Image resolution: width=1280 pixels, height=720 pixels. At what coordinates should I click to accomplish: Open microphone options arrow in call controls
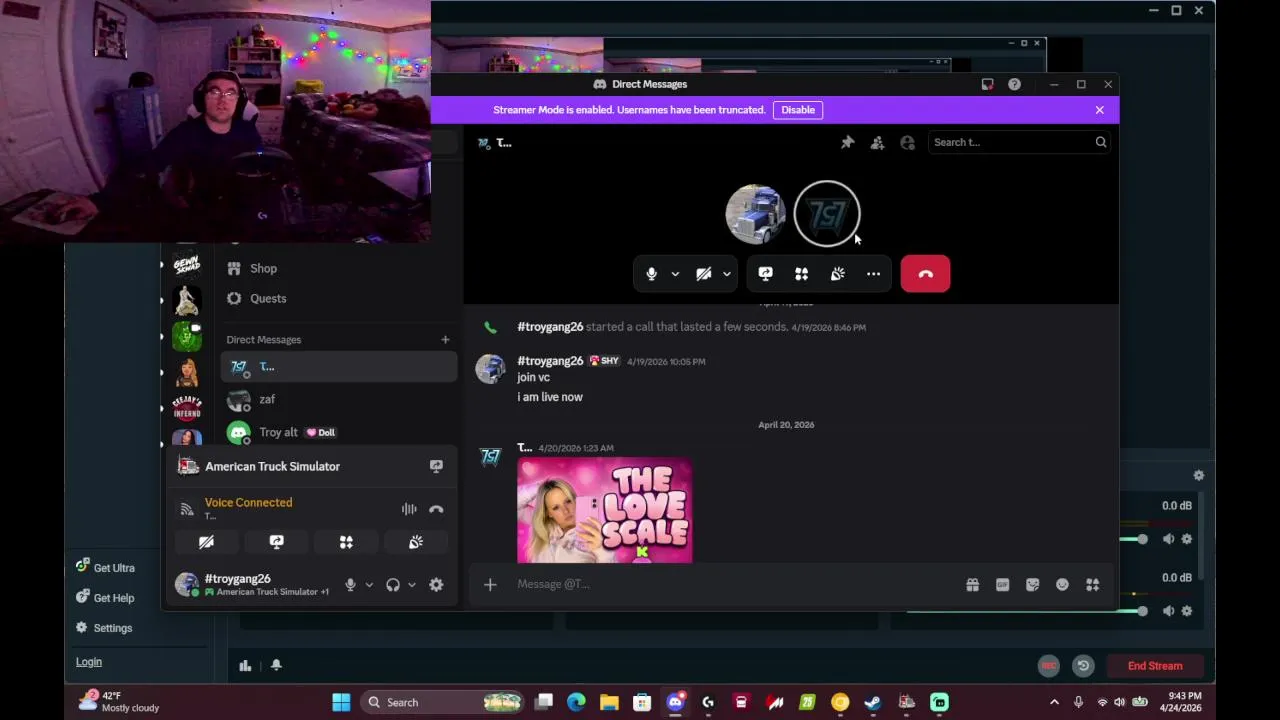[x=675, y=274]
